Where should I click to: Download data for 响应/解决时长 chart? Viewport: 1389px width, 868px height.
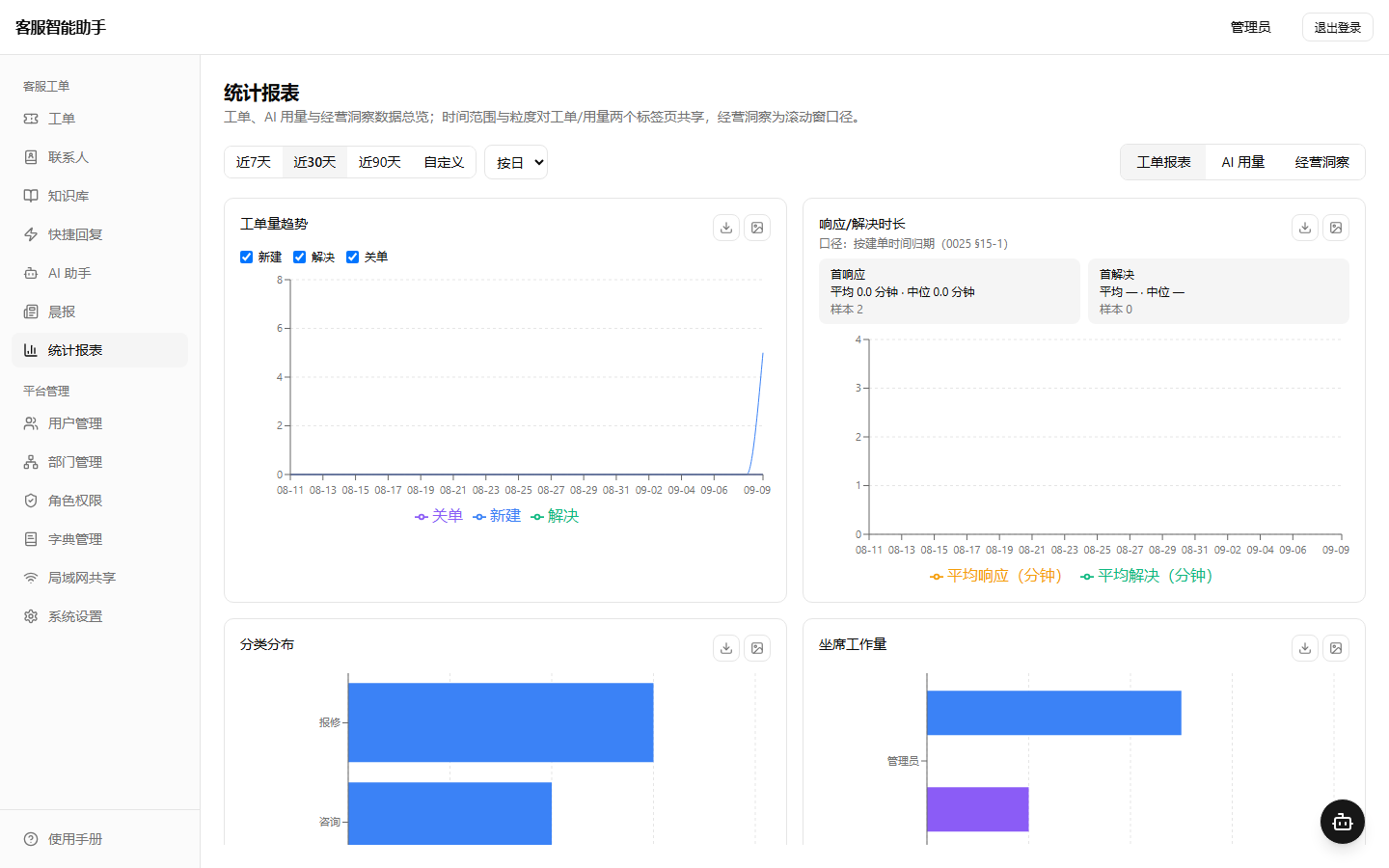(1305, 228)
